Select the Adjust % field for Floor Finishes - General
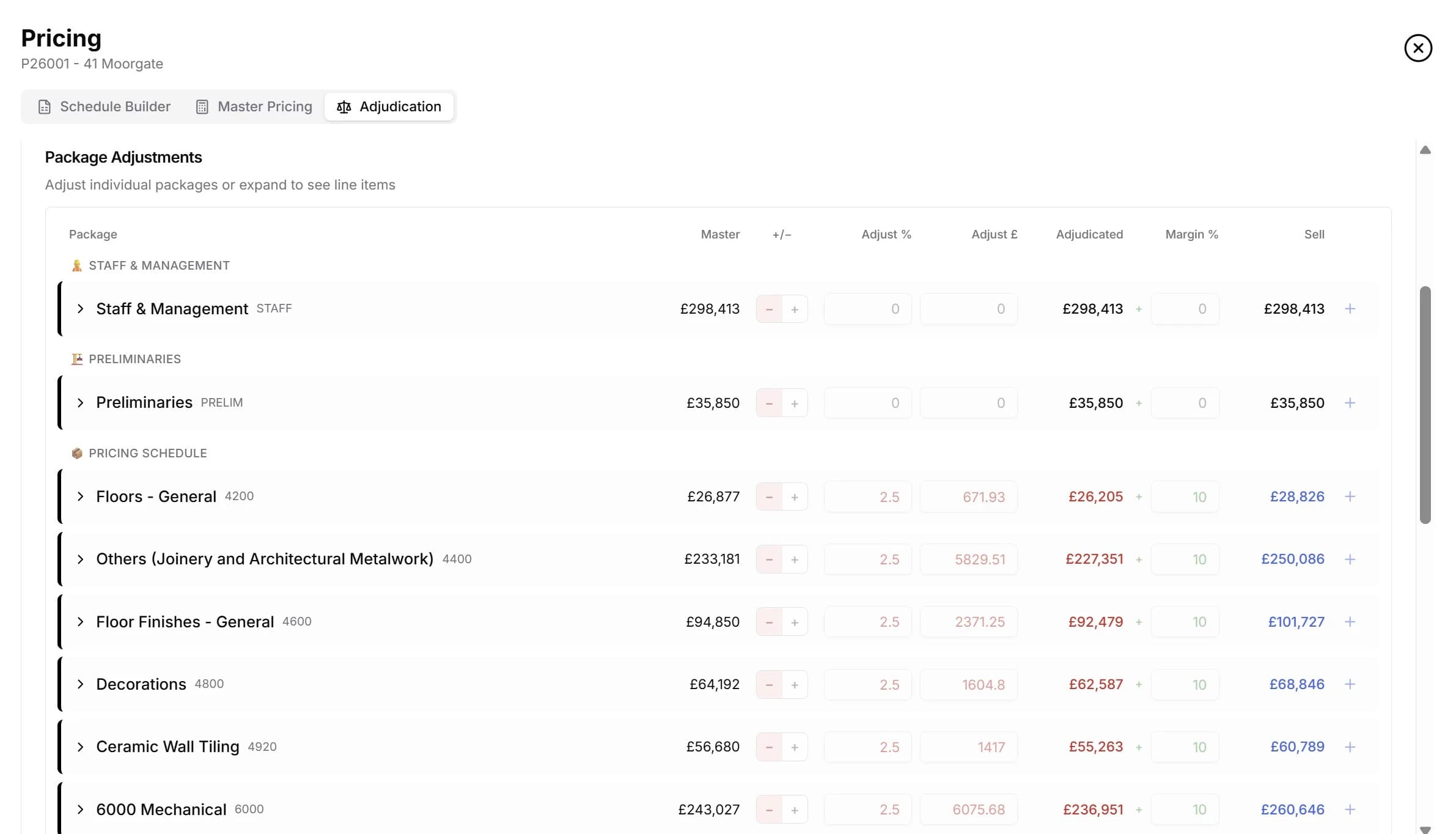This screenshot has width=1456, height=834. 867,621
